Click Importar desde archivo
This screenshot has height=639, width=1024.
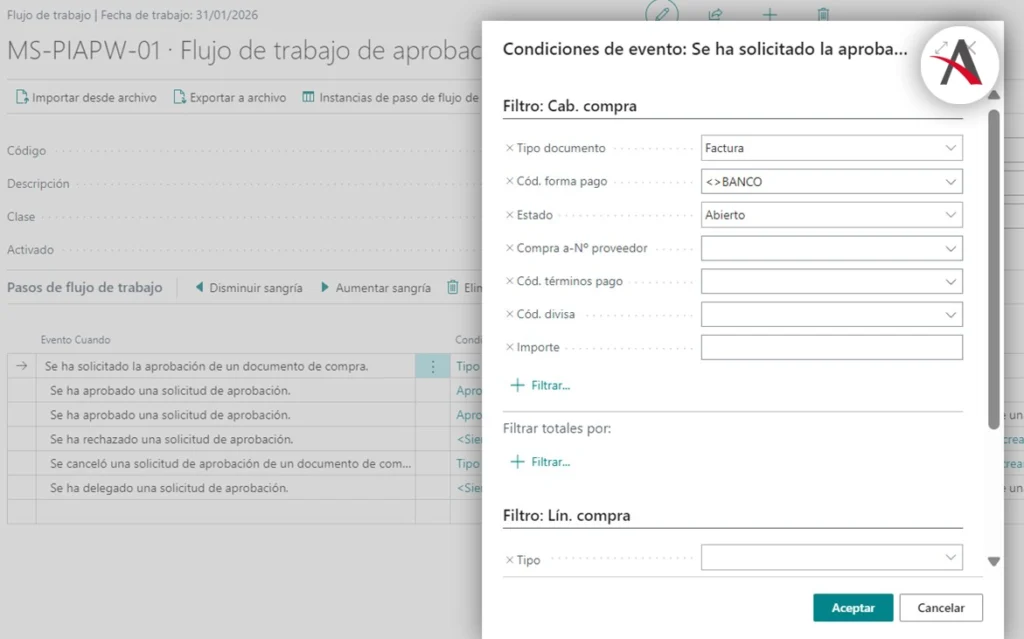tap(86, 98)
